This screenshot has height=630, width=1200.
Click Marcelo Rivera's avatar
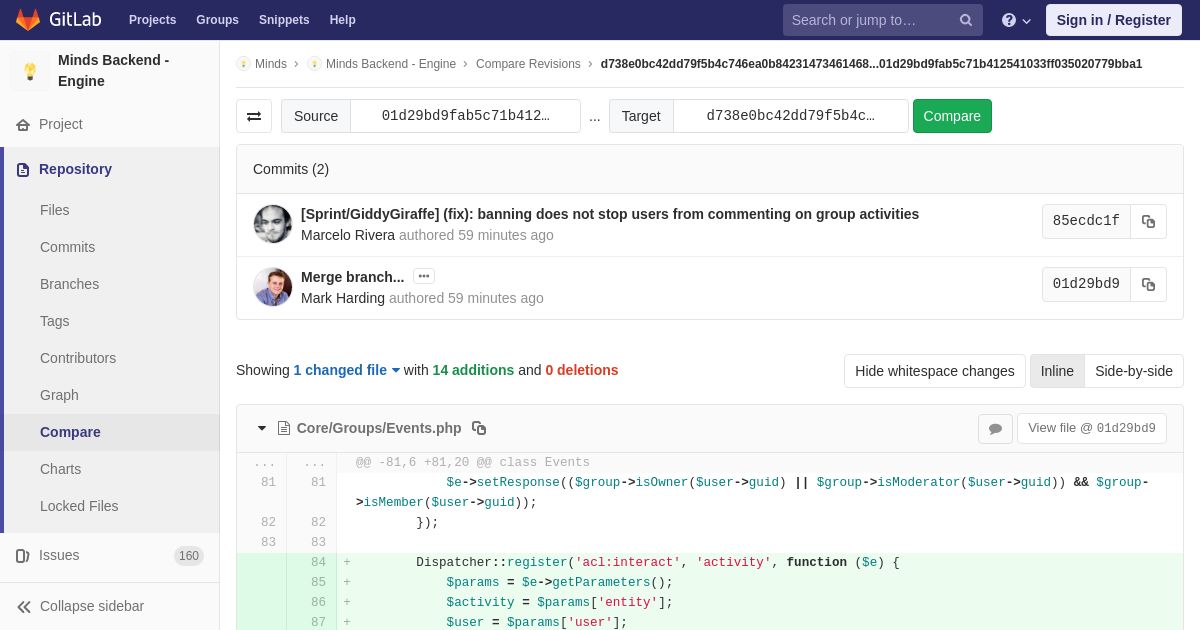point(273,224)
